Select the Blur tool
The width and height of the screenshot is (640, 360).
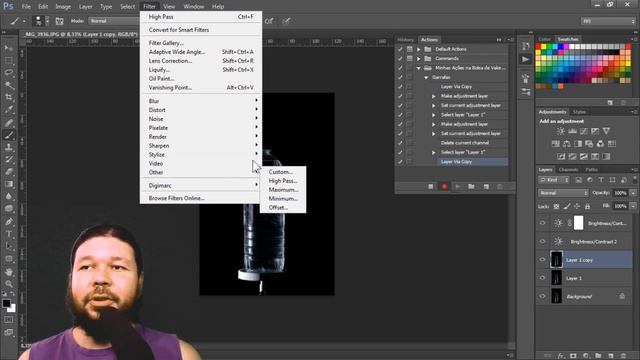pyautogui.click(x=9, y=196)
